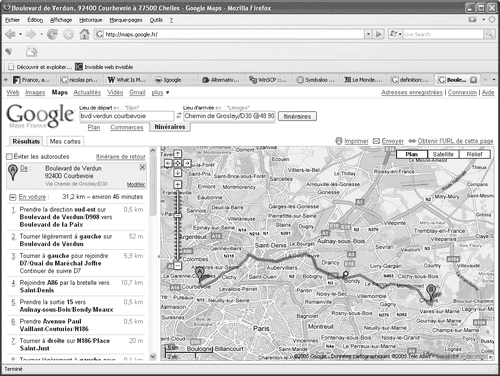500x376 pixels.
Task: Click the Modifier link under departure address
Action: 136,184
